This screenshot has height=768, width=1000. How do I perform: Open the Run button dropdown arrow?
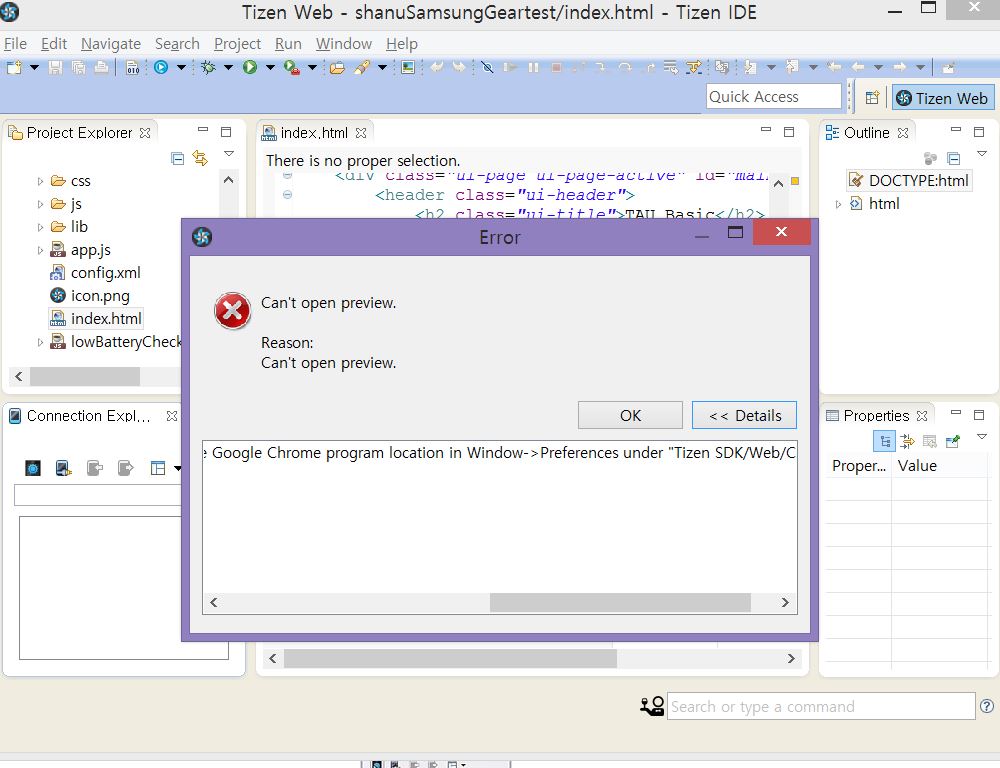(270, 67)
